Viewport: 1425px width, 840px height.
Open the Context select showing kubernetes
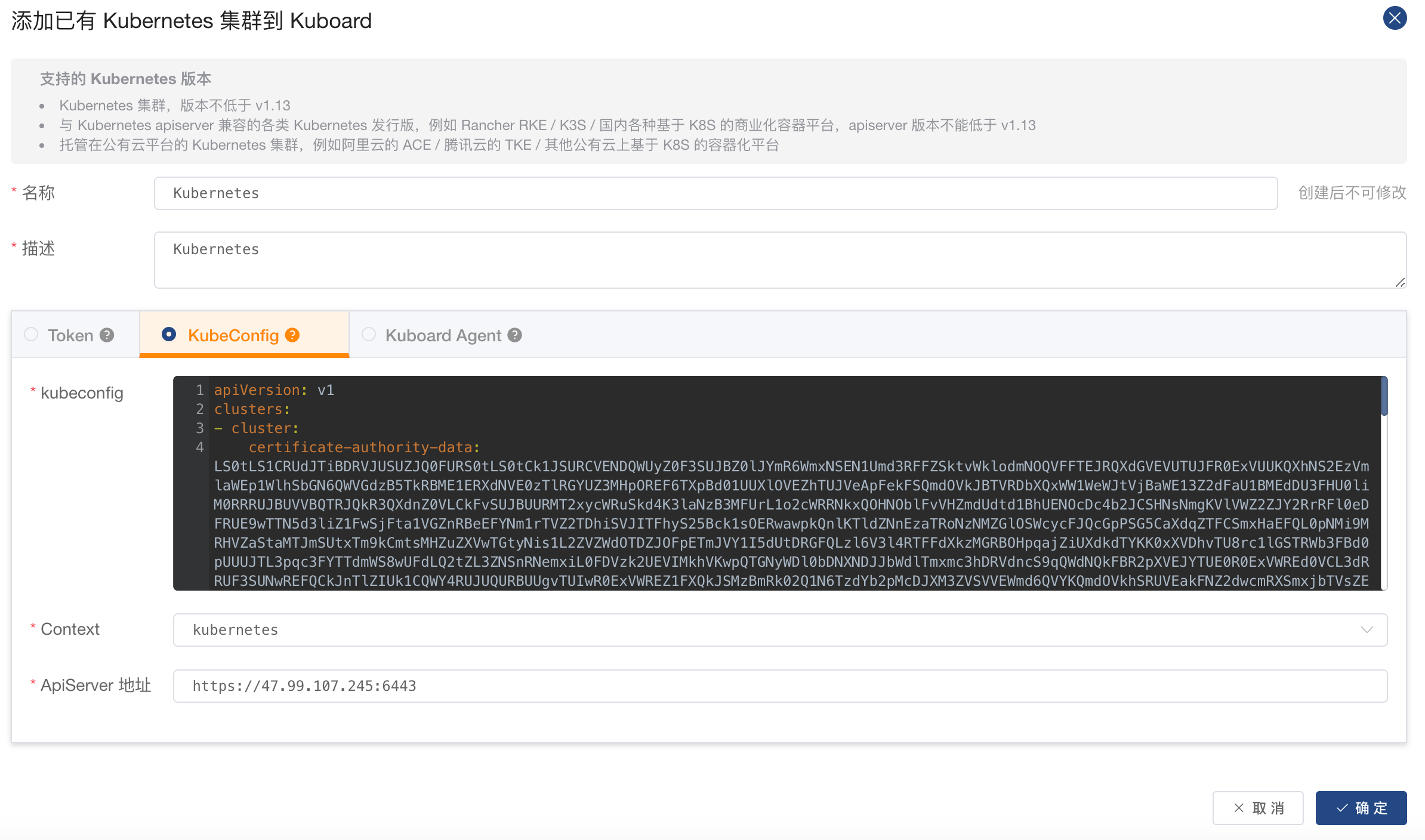tap(716, 630)
